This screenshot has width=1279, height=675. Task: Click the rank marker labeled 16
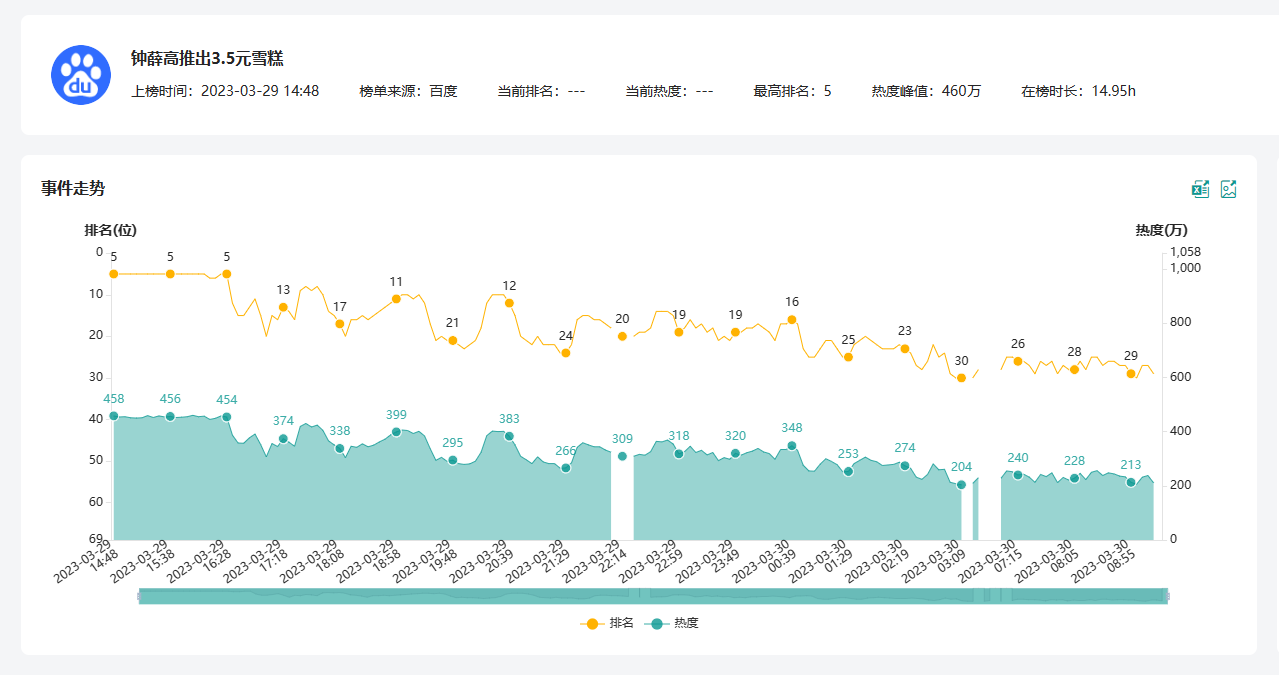tap(792, 320)
